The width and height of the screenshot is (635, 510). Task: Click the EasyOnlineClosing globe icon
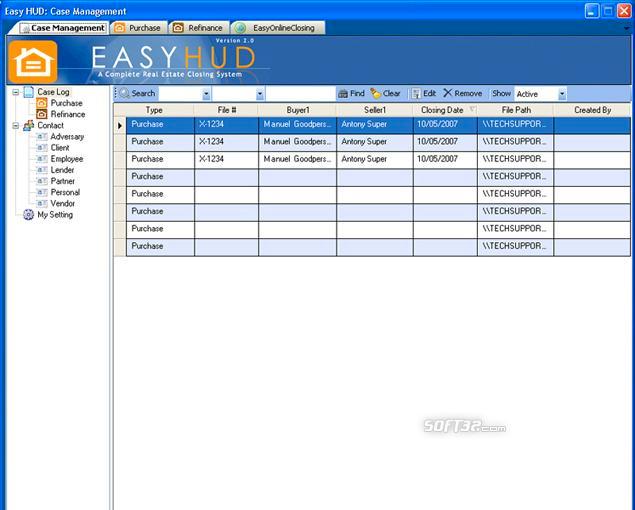coord(241,28)
